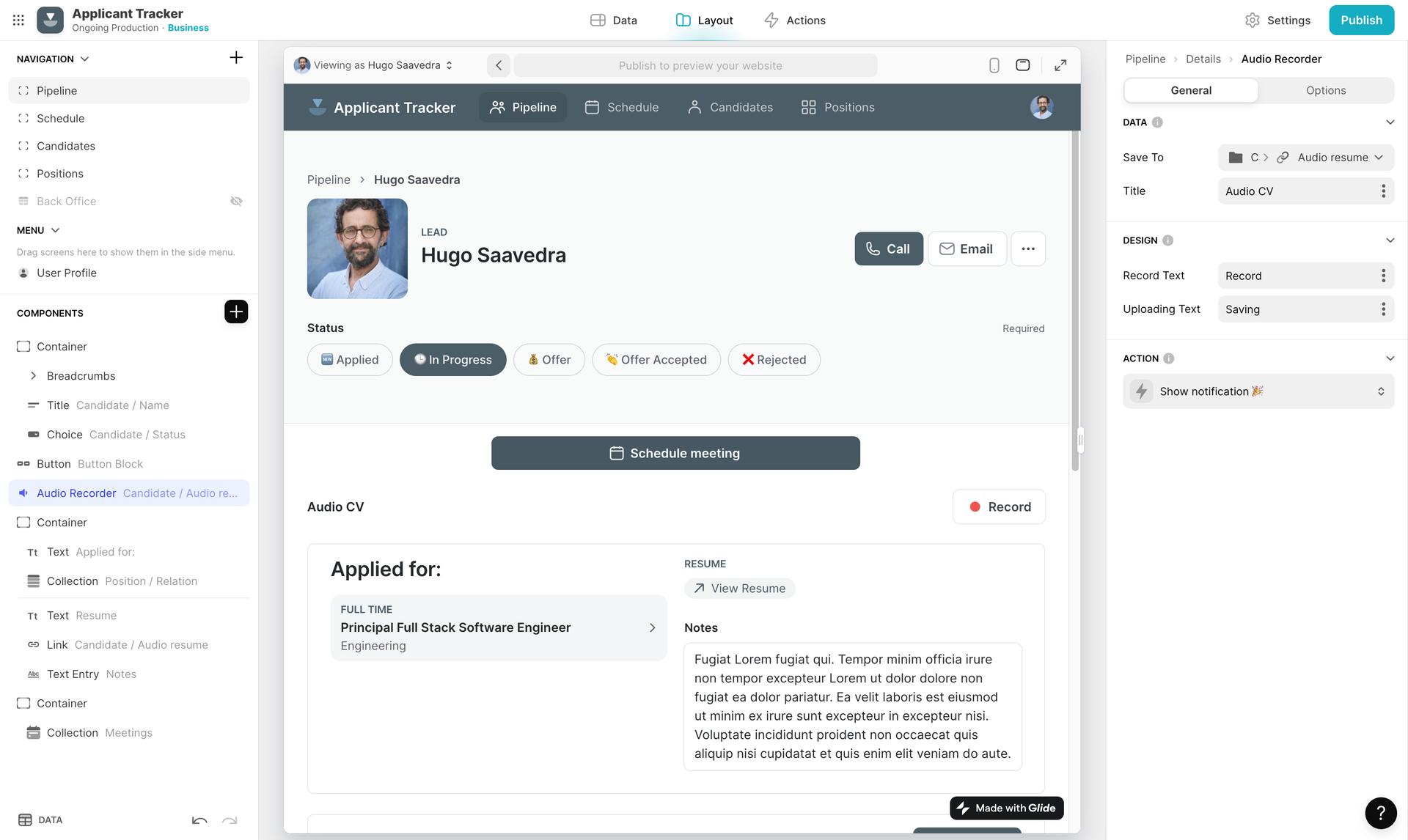Image resolution: width=1408 pixels, height=840 pixels.
Task: Expand preview to fullscreen
Action: point(1060,65)
